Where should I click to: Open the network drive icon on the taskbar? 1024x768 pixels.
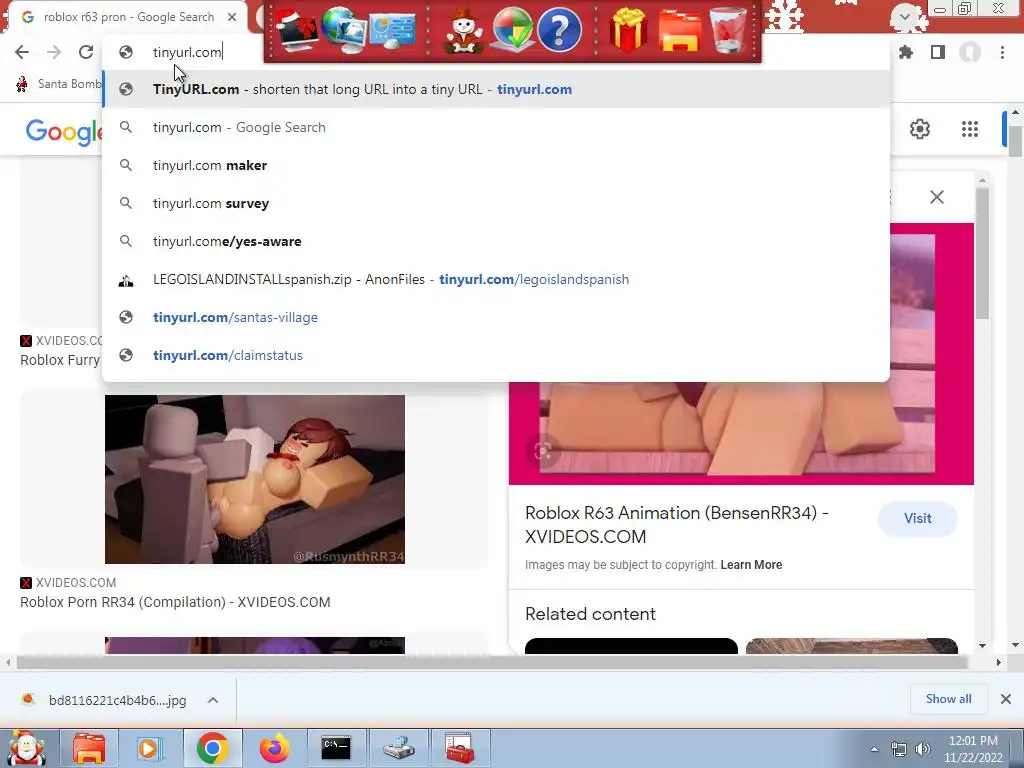[x=398, y=748]
